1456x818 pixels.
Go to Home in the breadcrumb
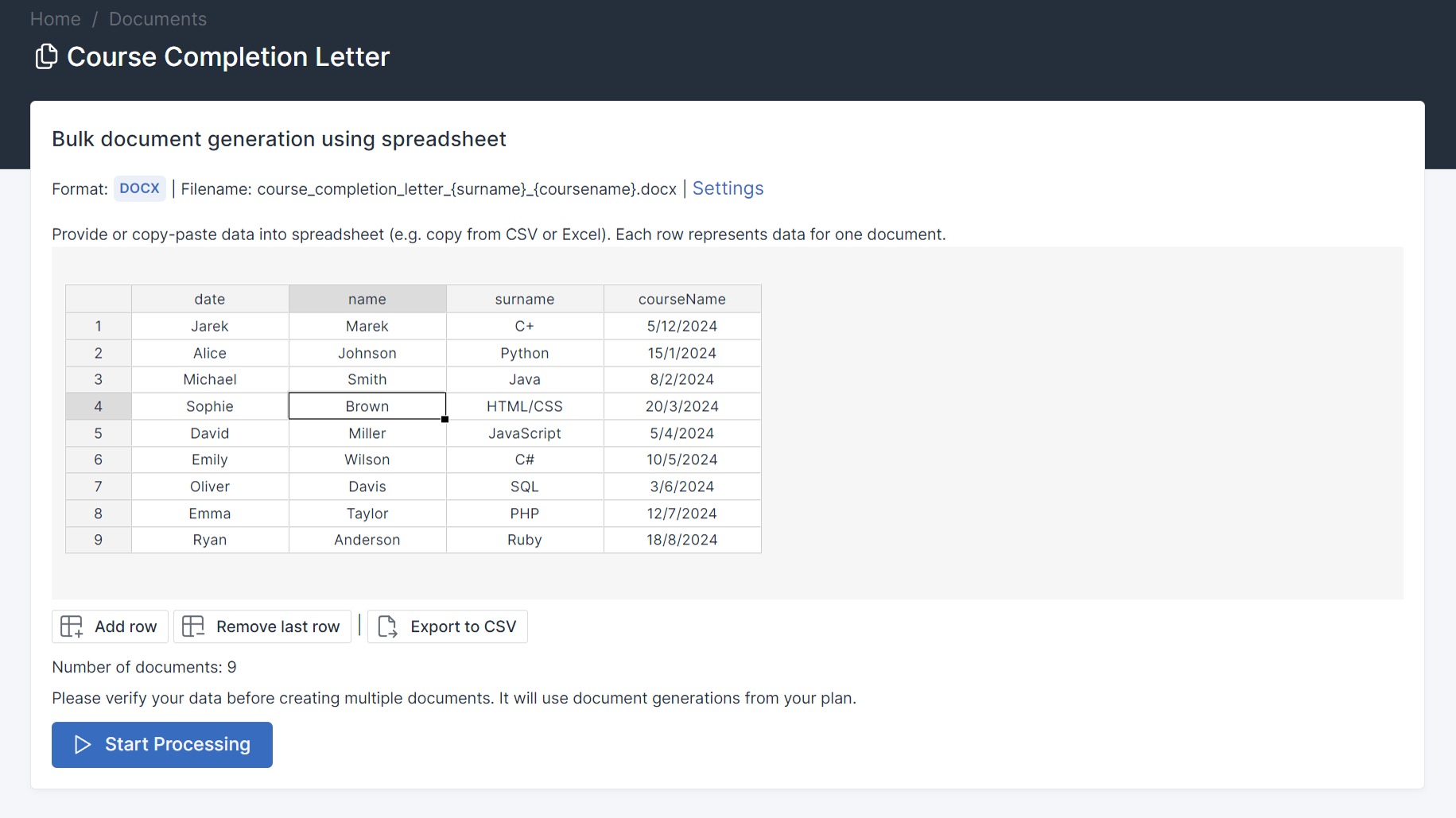pos(56,19)
